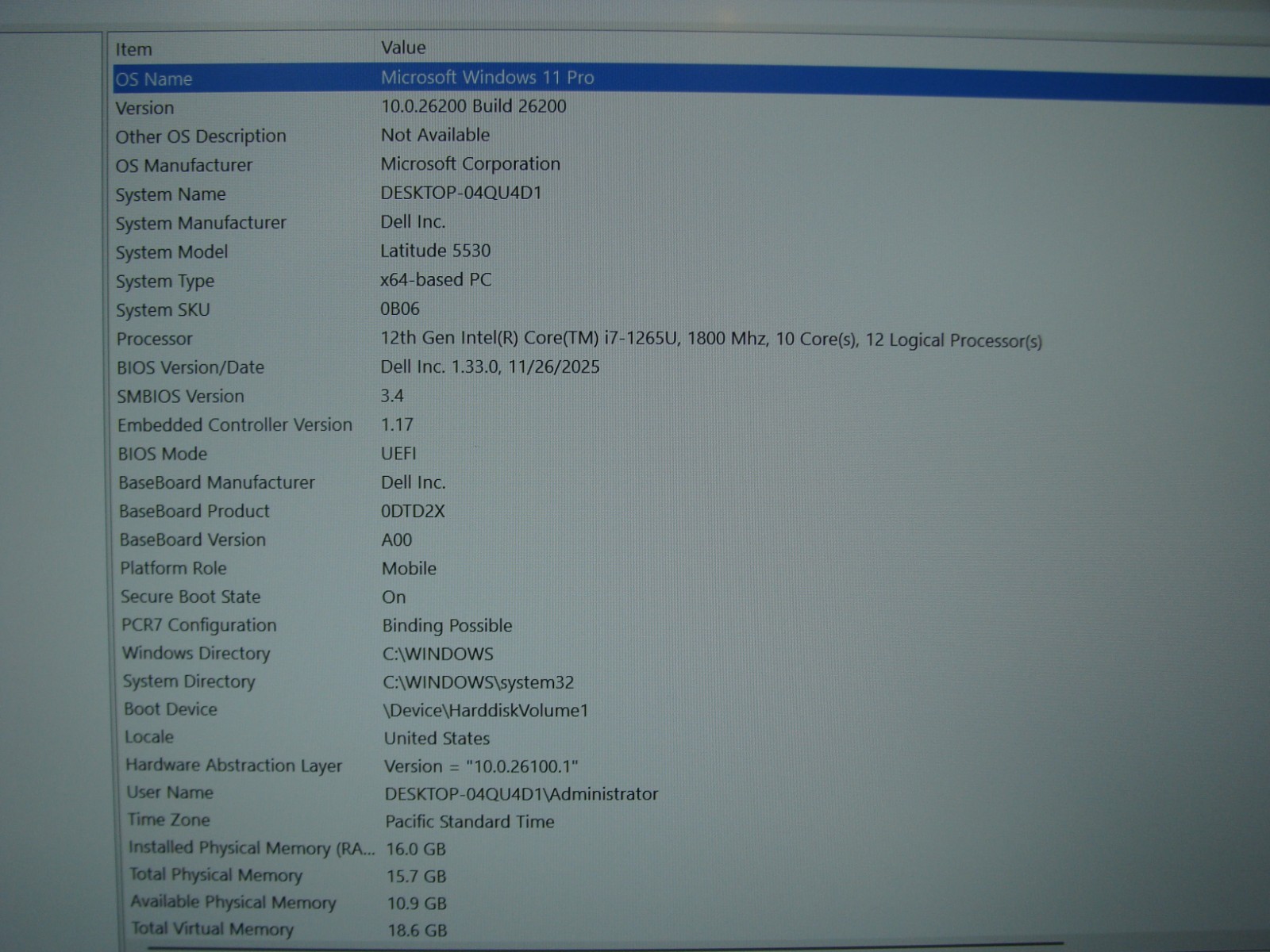Click the System Model label
1270x952 pixels.
(x=171, y=252)
